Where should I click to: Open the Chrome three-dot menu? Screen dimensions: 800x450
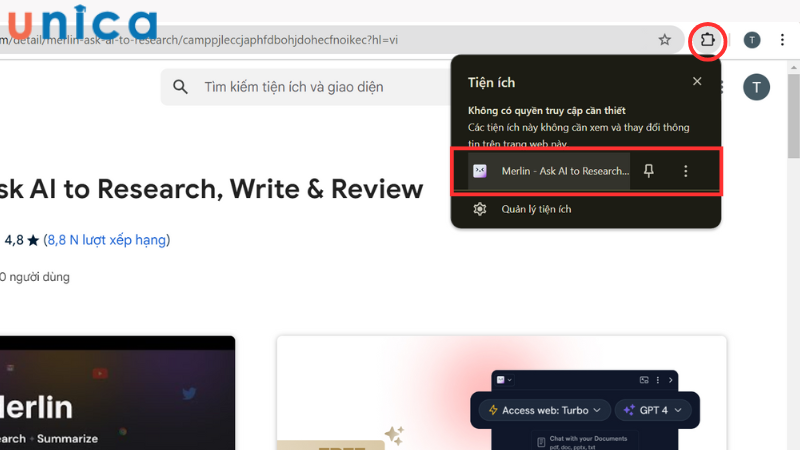(782, 40)
